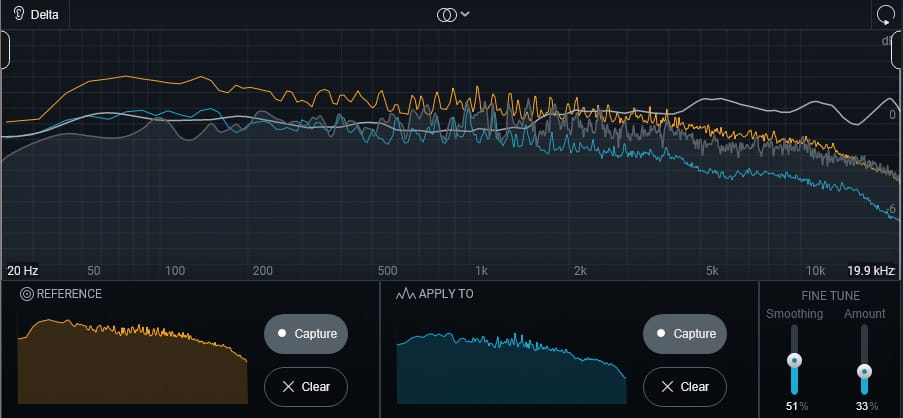Clear the Reference spectrum

click(x=306, y=386)
